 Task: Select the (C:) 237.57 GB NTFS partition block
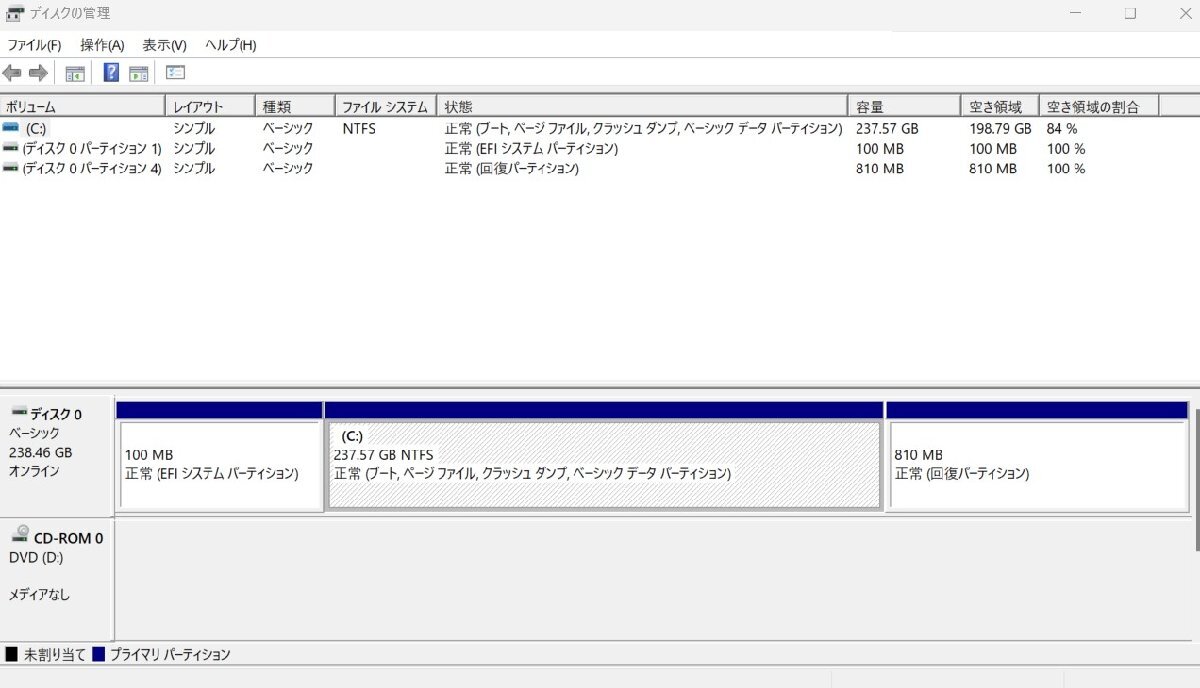coord(604,465)
